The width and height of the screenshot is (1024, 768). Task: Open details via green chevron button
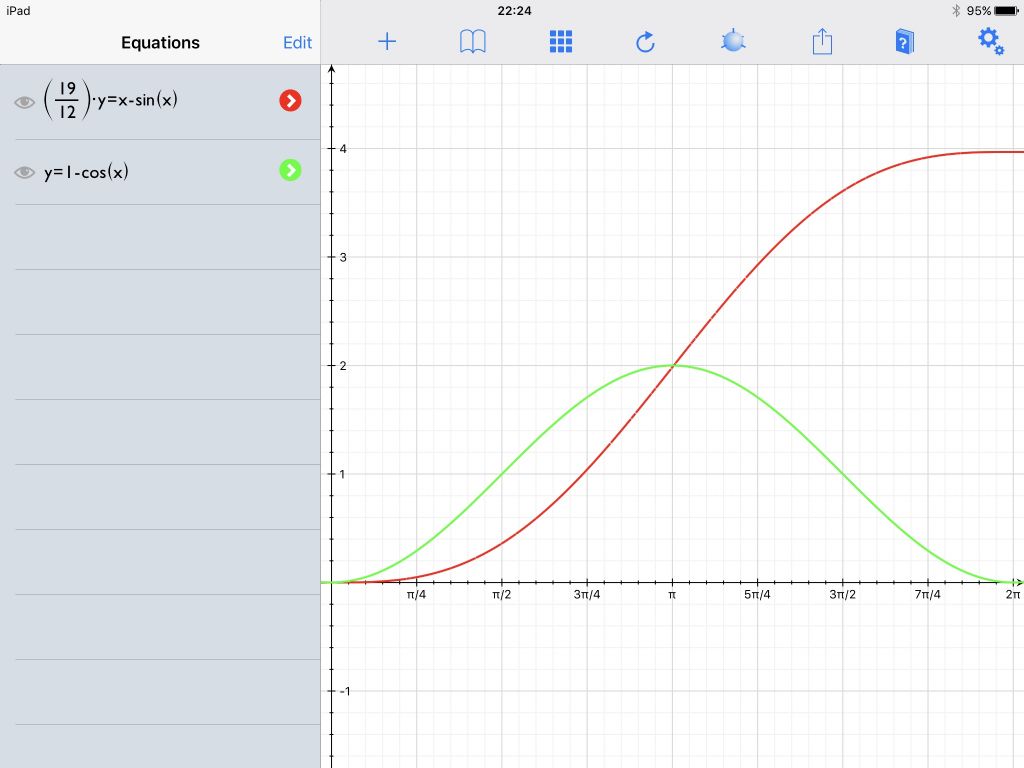(291, 170)
